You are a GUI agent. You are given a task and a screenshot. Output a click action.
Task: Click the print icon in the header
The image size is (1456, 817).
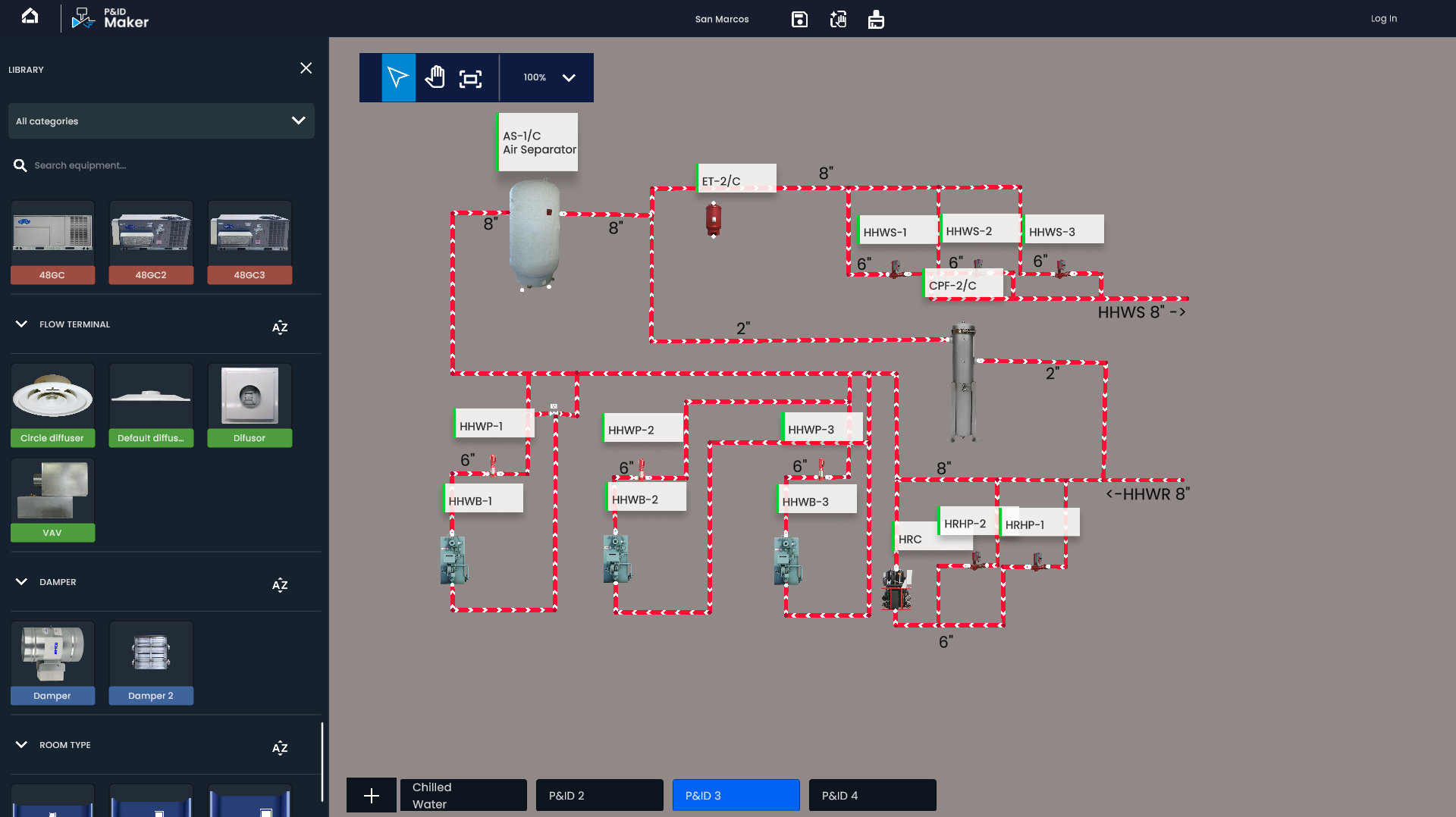coord(876,19)
